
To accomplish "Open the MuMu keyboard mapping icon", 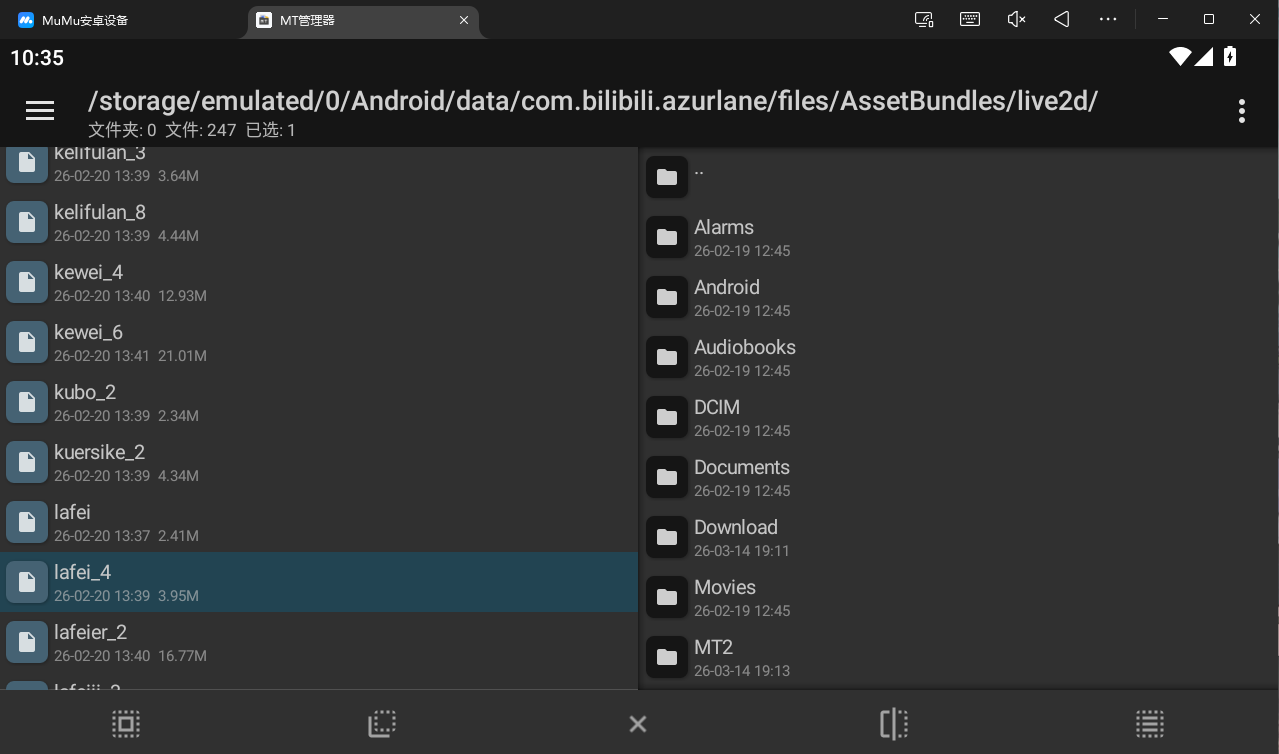I will point(969,19).
